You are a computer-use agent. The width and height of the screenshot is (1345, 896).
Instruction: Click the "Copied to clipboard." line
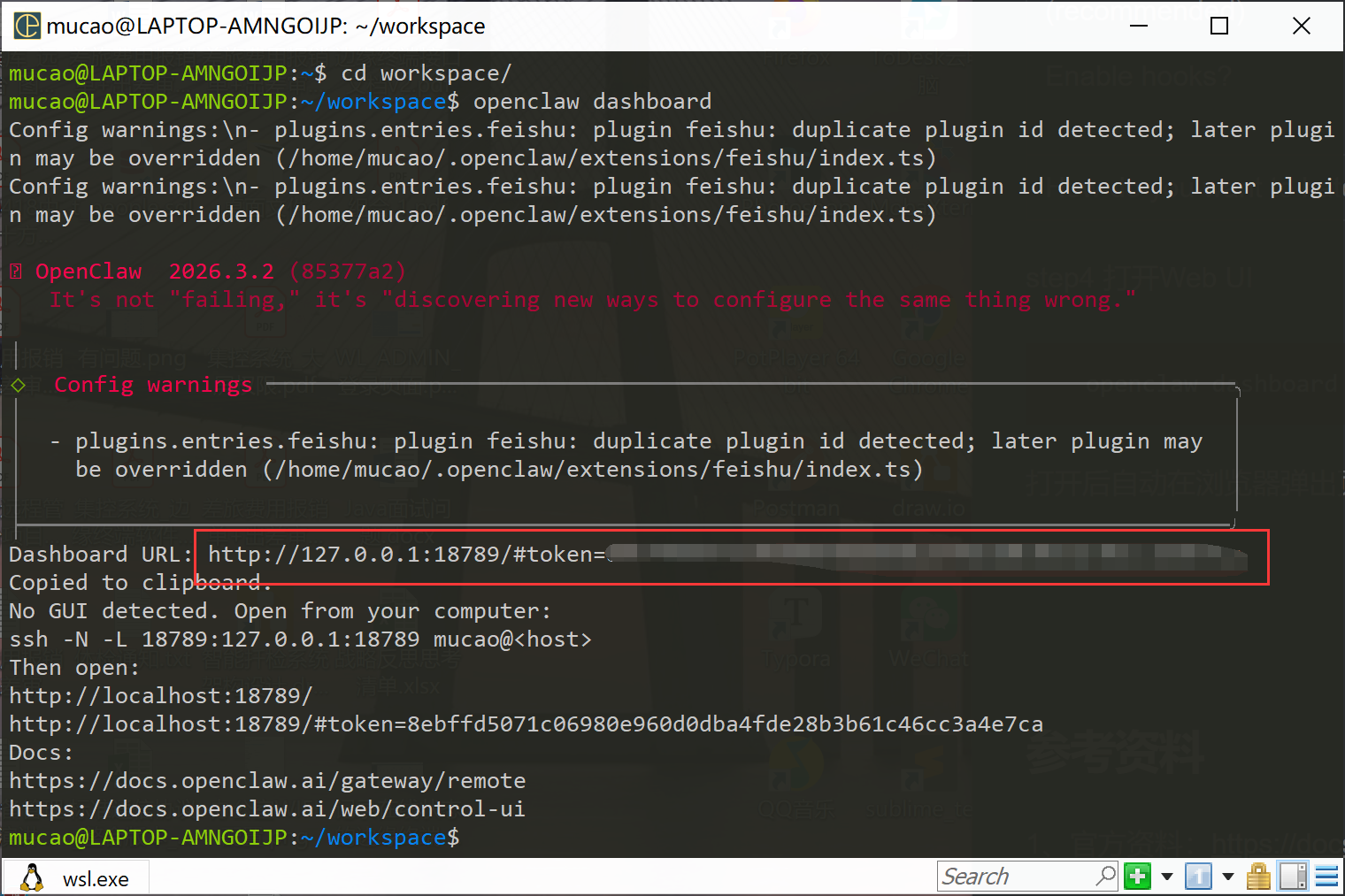tap(140, 583)
